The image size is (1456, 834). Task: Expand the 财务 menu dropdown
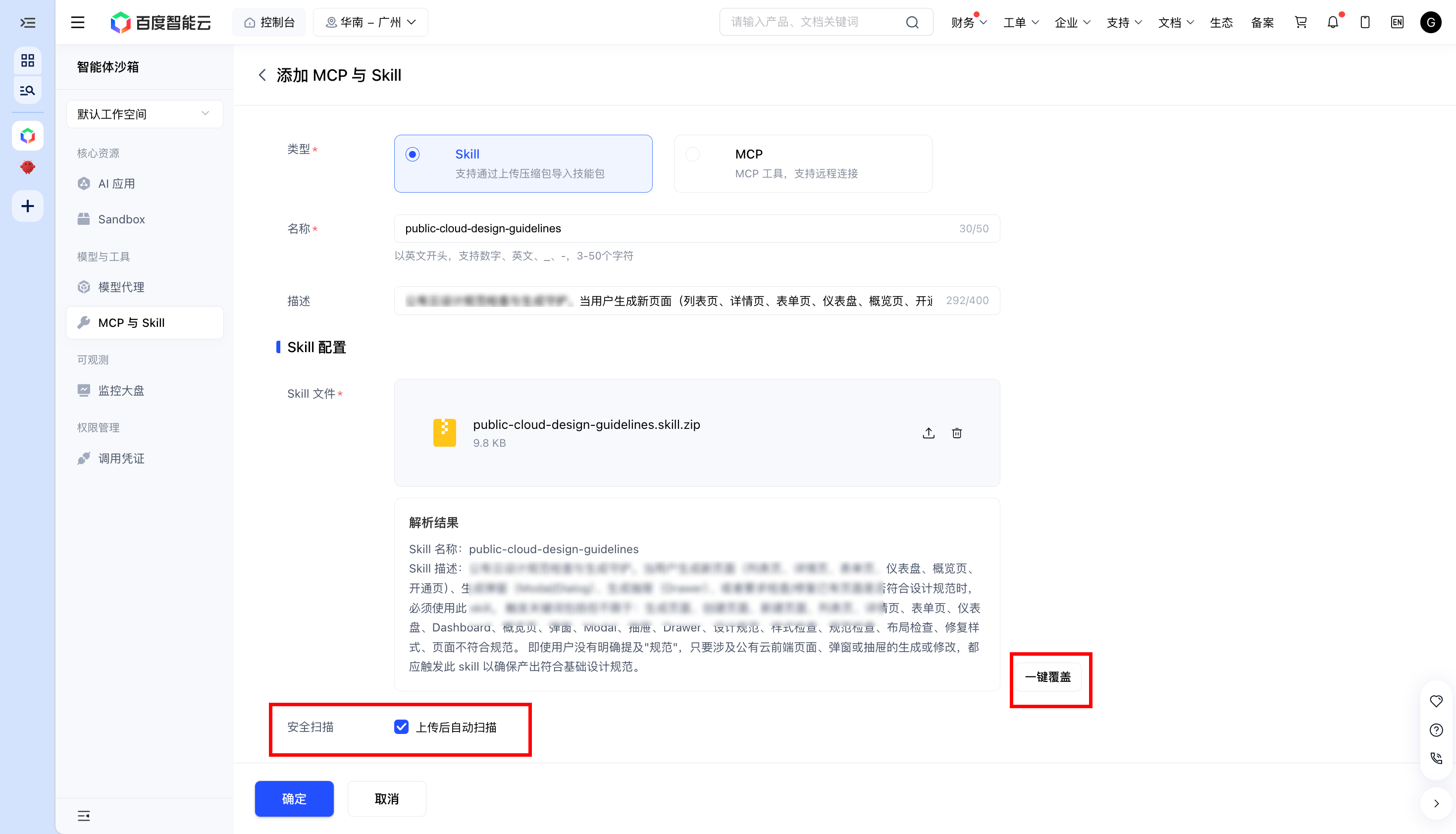click(x=969, y=22)
